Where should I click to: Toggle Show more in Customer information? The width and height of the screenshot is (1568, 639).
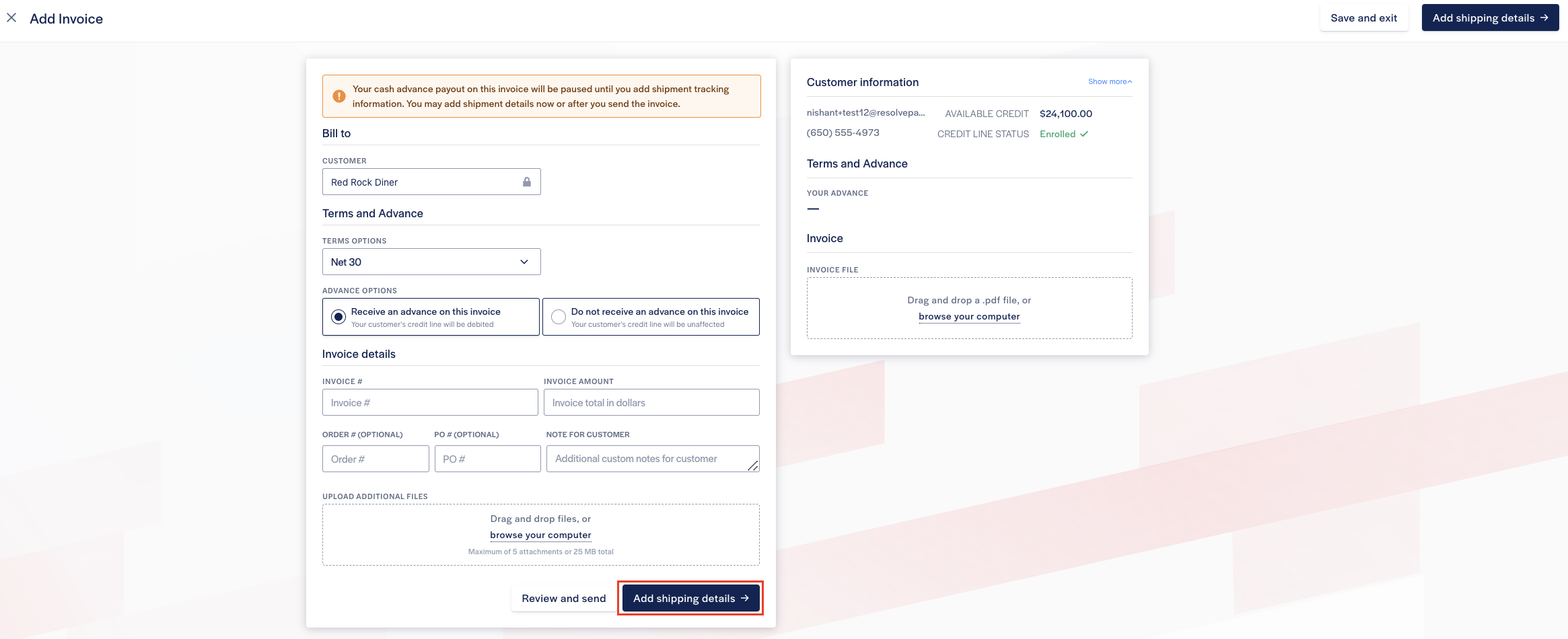tap(1109, 81)
